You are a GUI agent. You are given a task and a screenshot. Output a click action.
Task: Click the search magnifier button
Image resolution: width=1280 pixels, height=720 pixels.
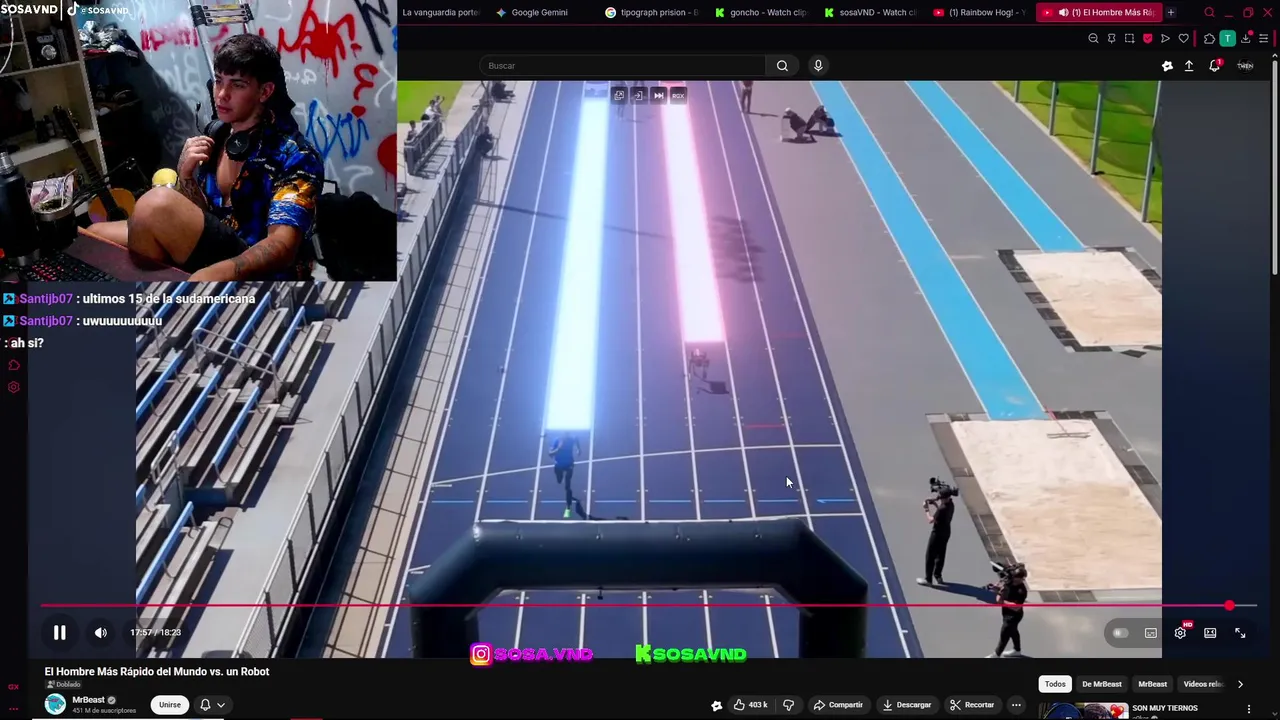(782, 66)
